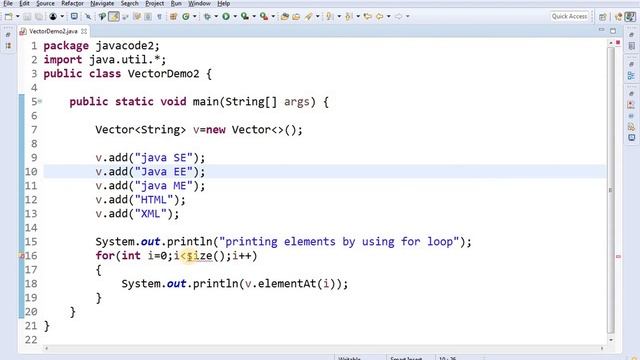The width and height of the screenshot is (640, 360).
Task: Click the Open Task folder icon
Action: click(x=296, y=17)
